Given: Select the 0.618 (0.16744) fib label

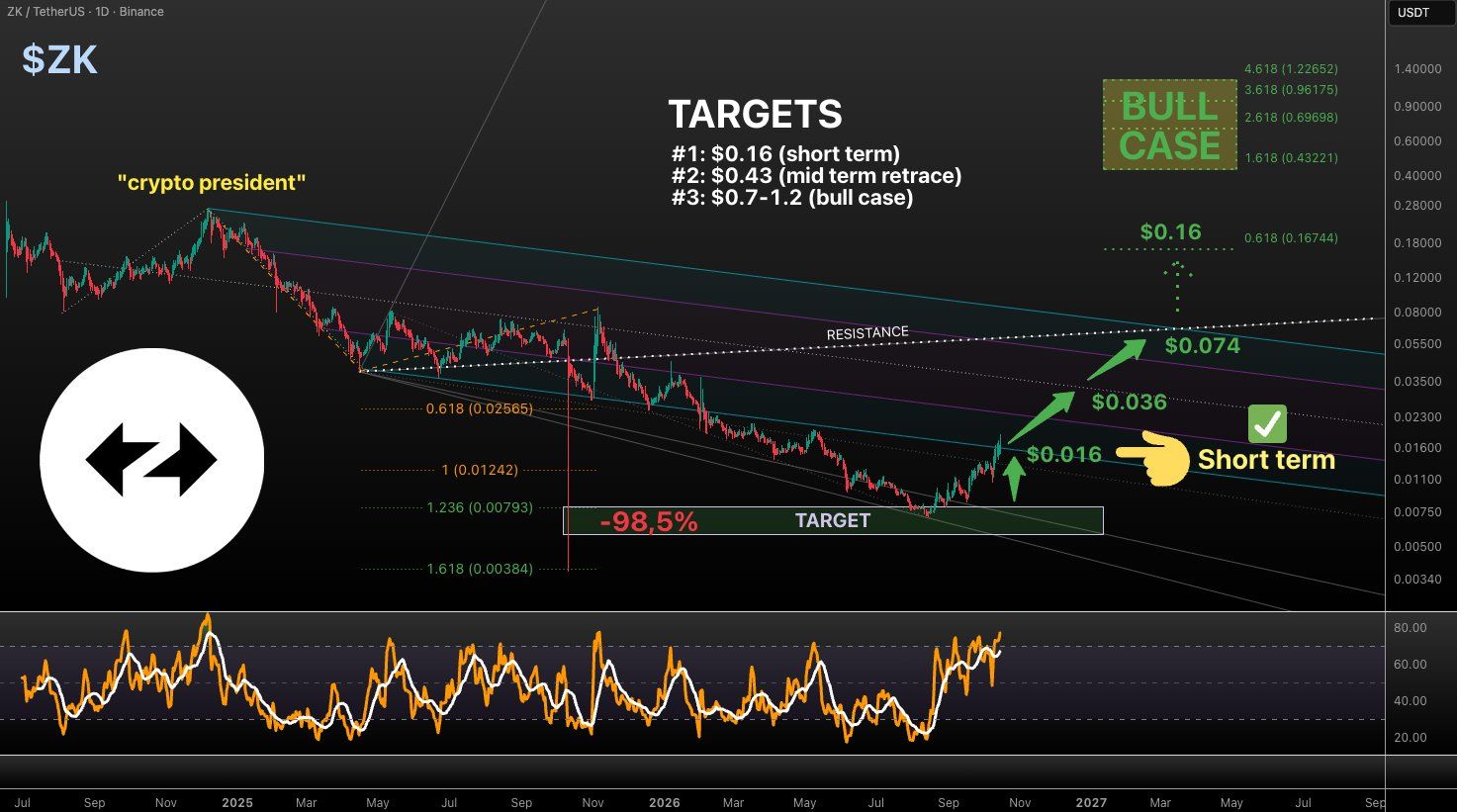Looking at the screenshot, I should [x=1291, y=238].
